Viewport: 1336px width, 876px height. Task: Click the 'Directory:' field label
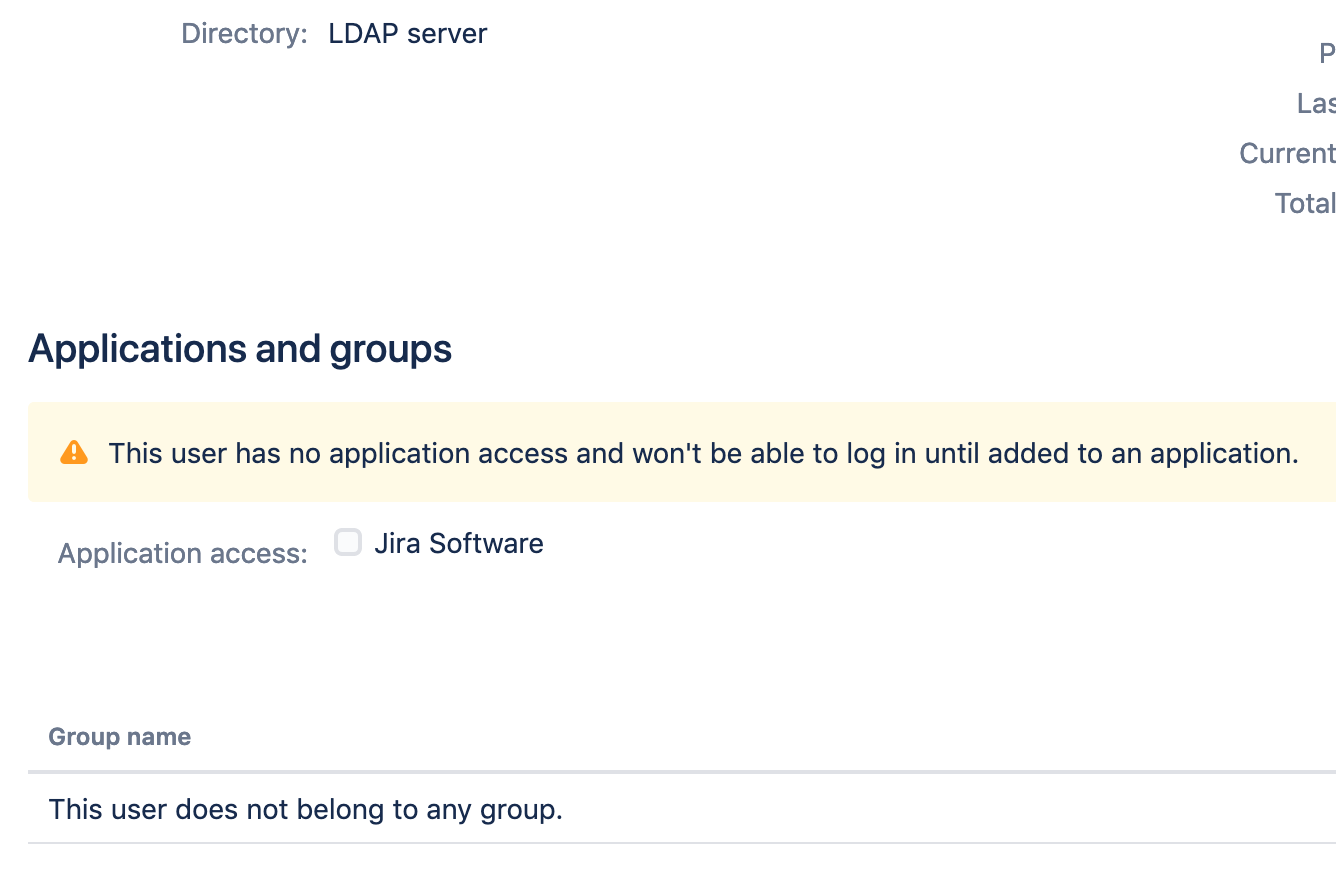(244, 34)
